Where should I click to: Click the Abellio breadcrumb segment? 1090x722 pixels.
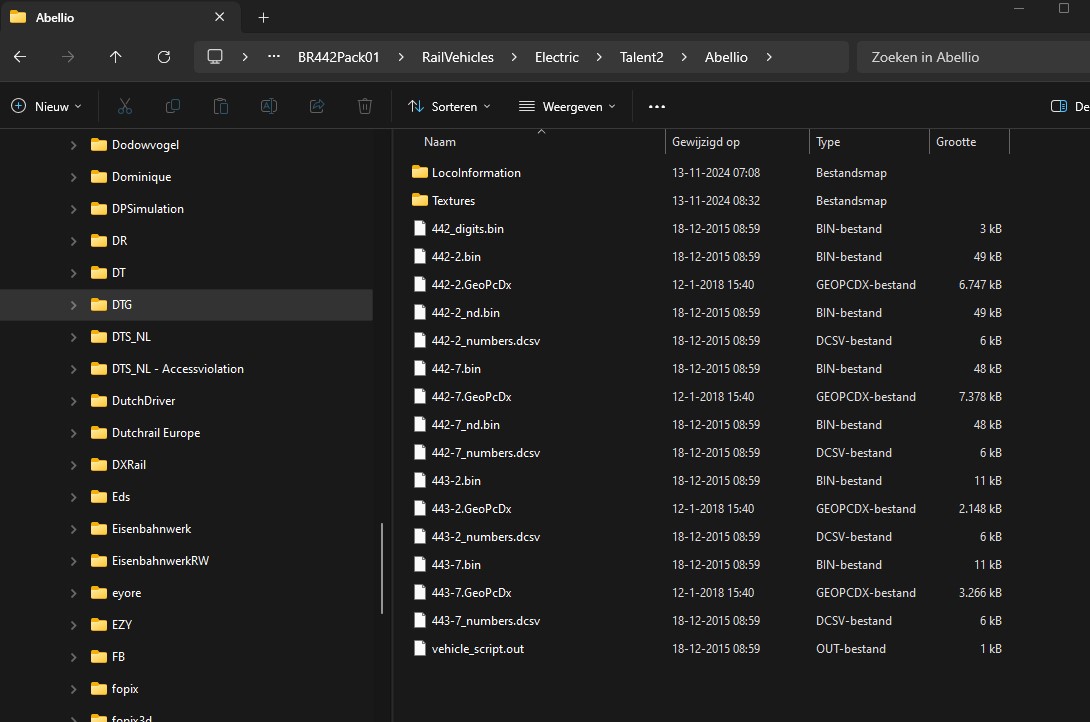pos(726,57)
